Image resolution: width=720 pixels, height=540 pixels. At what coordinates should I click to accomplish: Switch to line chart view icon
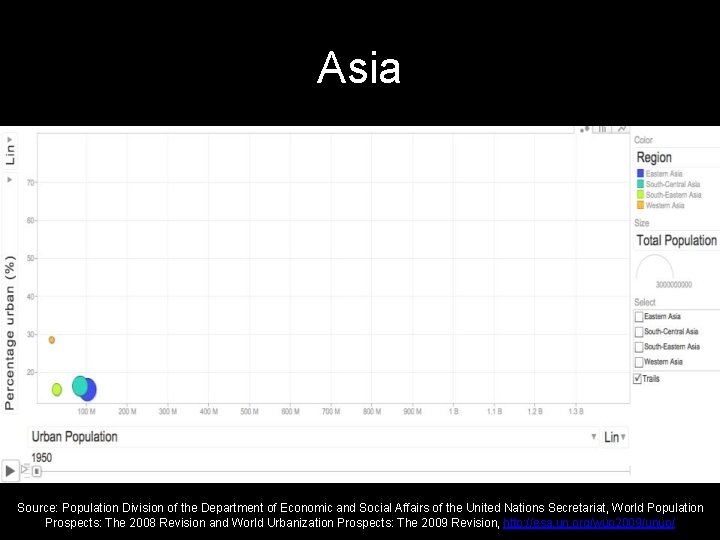622,129
